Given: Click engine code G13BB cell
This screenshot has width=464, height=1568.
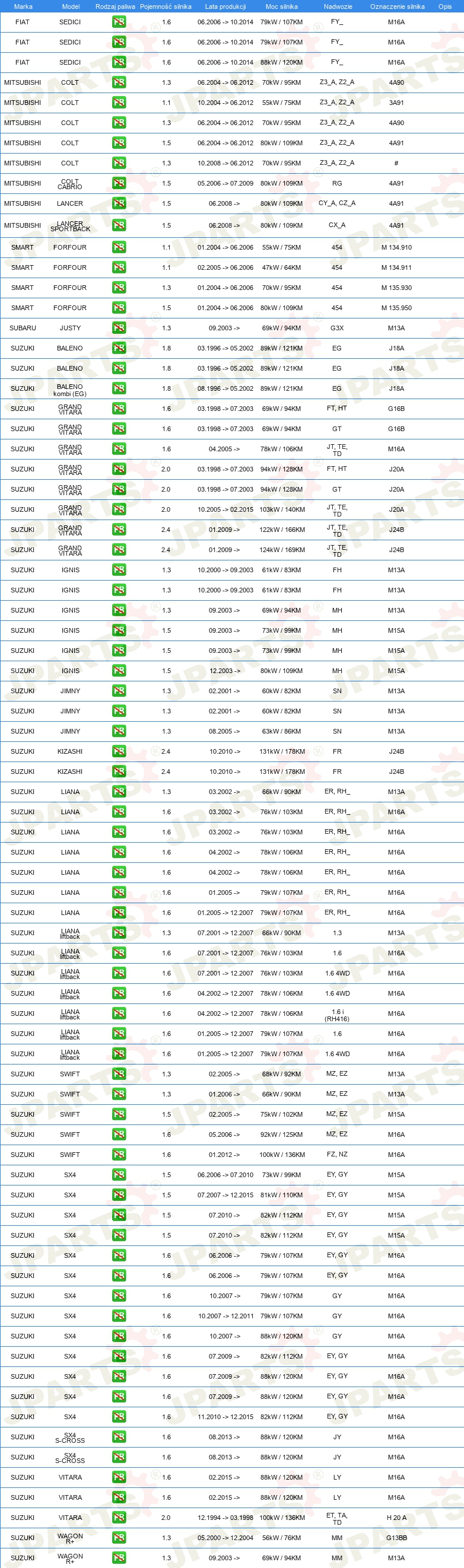Looking at the screenshot, I should point(396,1538).
